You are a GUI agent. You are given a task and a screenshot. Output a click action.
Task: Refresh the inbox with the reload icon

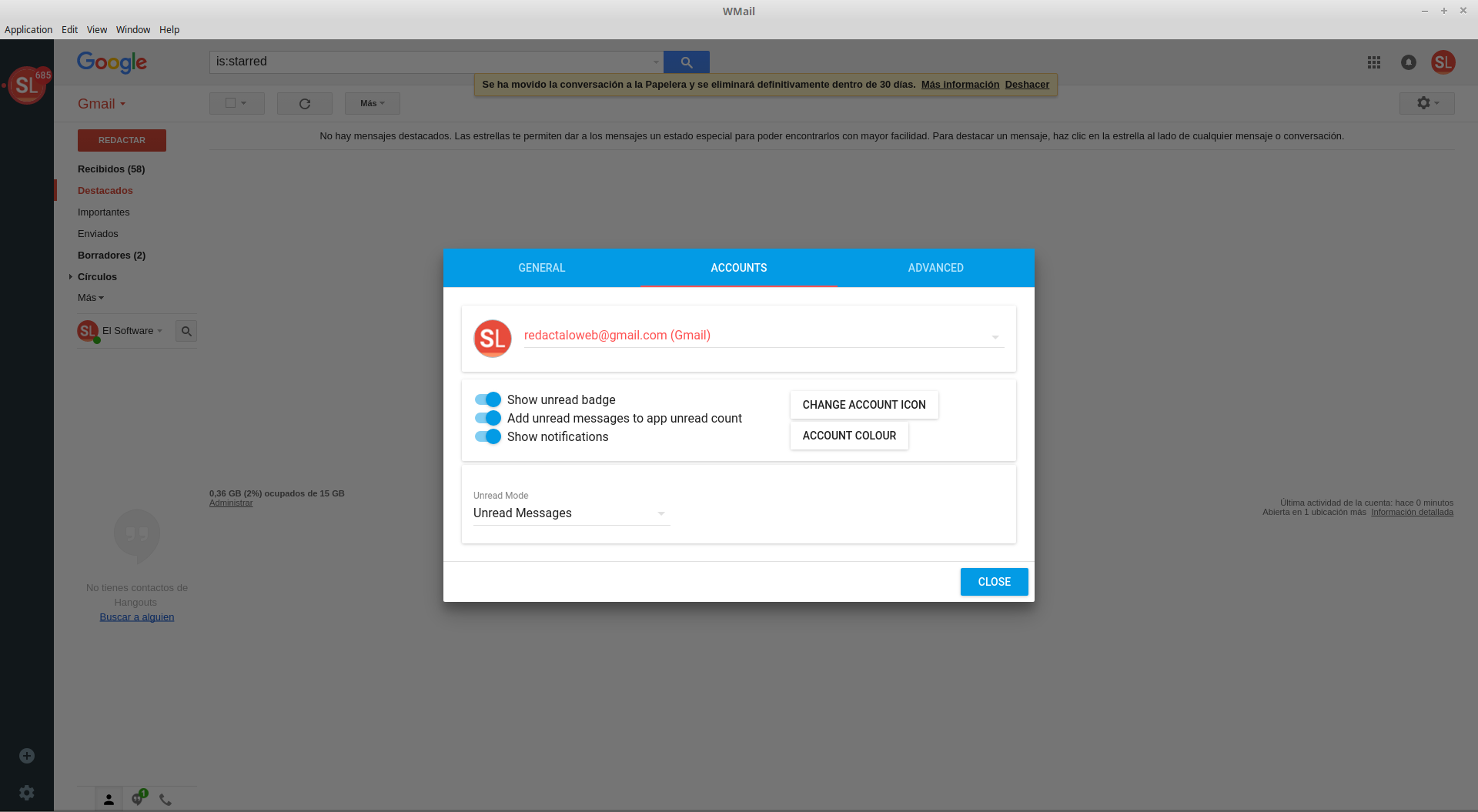point(304,103)
